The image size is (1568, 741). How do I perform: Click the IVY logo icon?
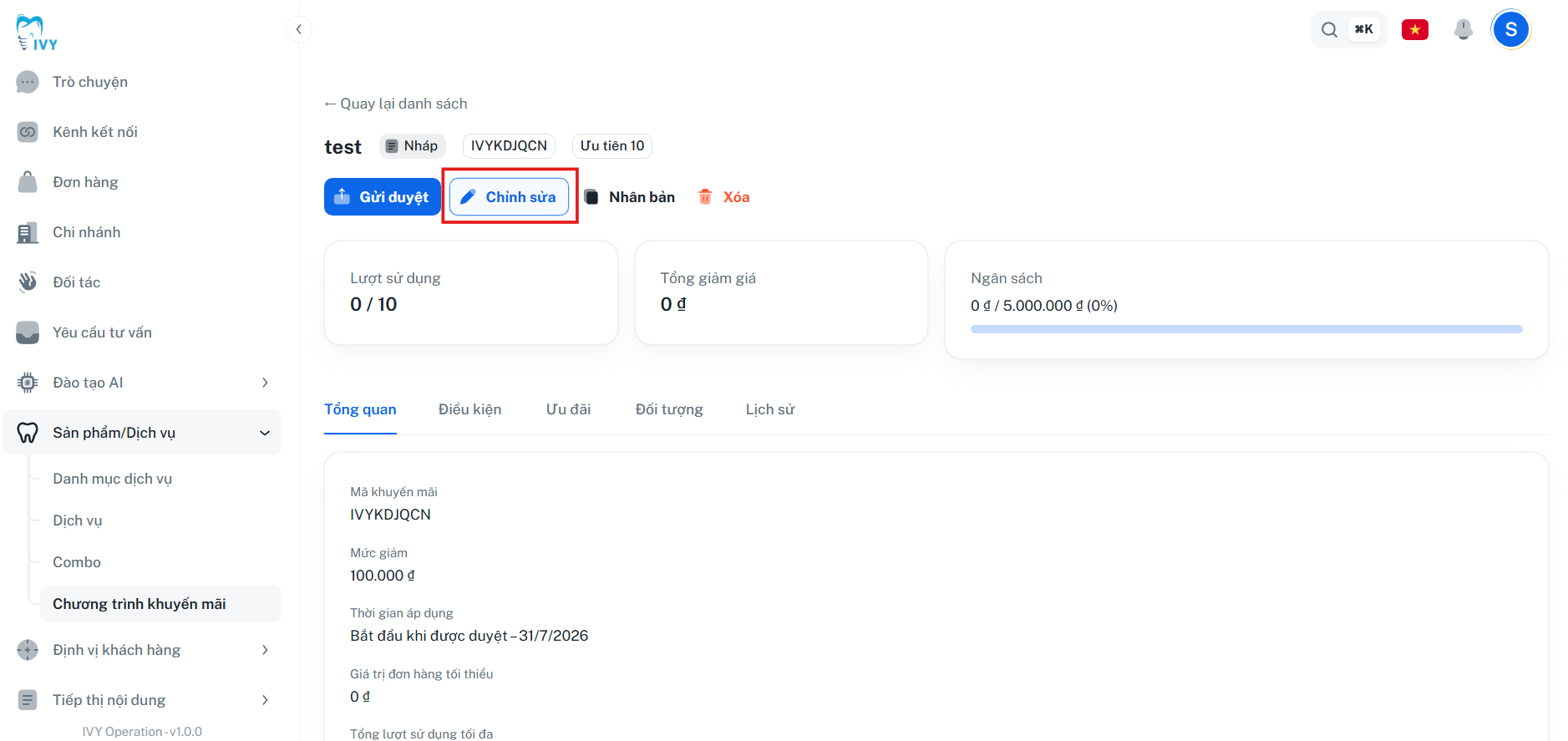point(37,33)
